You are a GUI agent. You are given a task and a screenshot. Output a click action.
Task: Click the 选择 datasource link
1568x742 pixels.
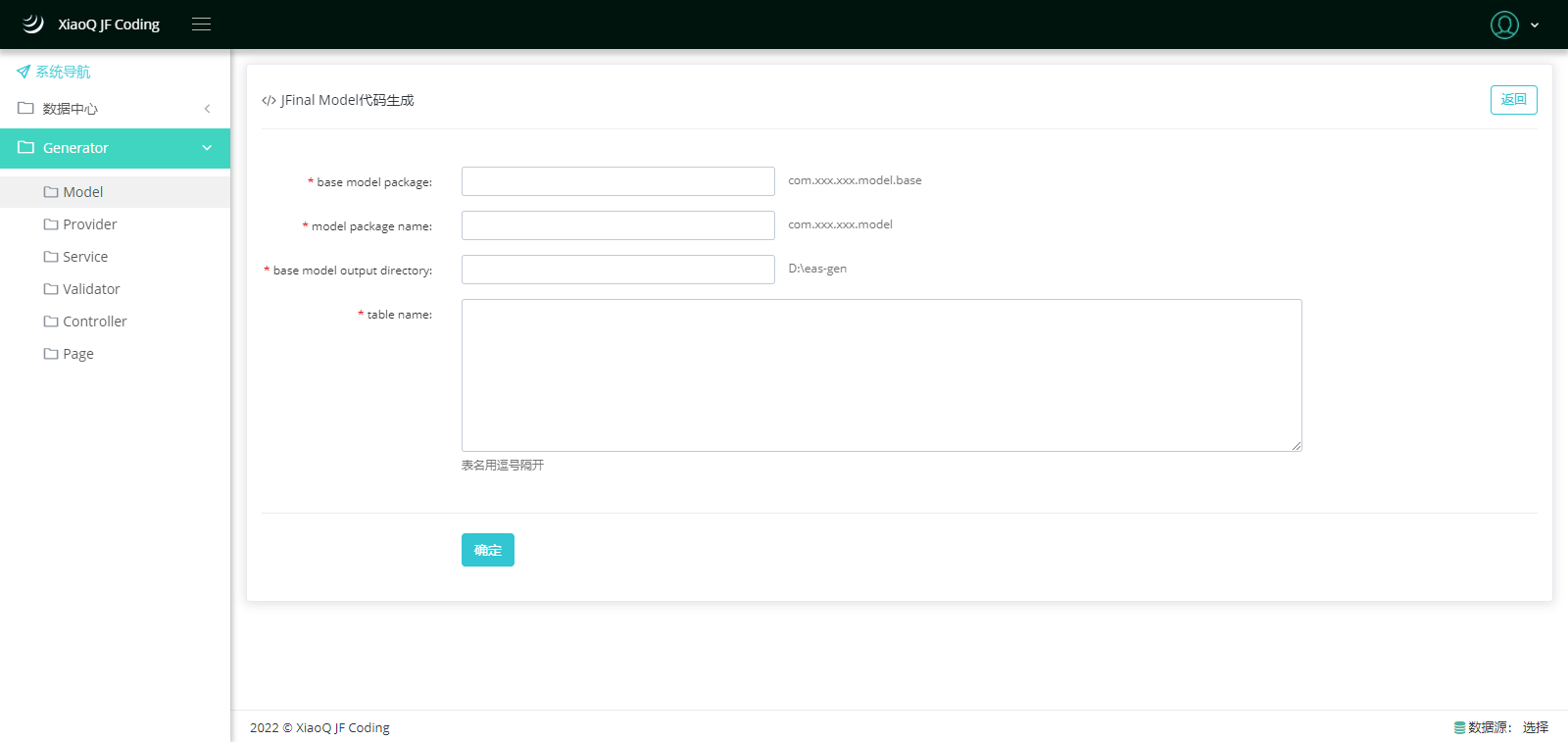(1536, 727)
